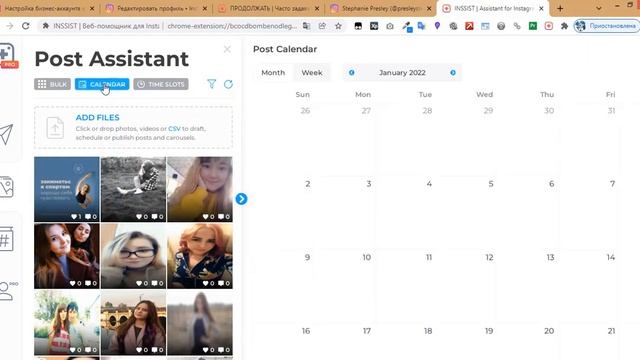
Task: Open the profile Приостановлена button
Action: (x=606, y=26)
